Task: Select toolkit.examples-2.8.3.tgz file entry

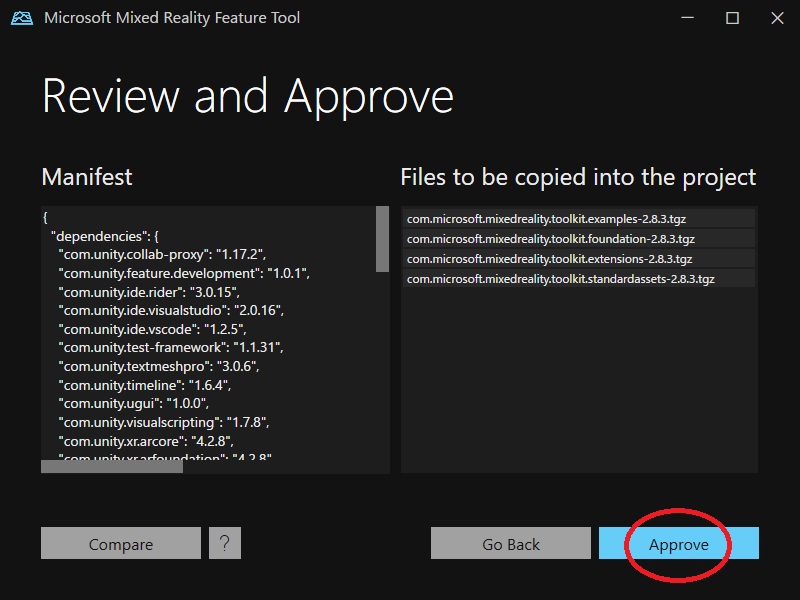Action: click(x=579, y=219)
